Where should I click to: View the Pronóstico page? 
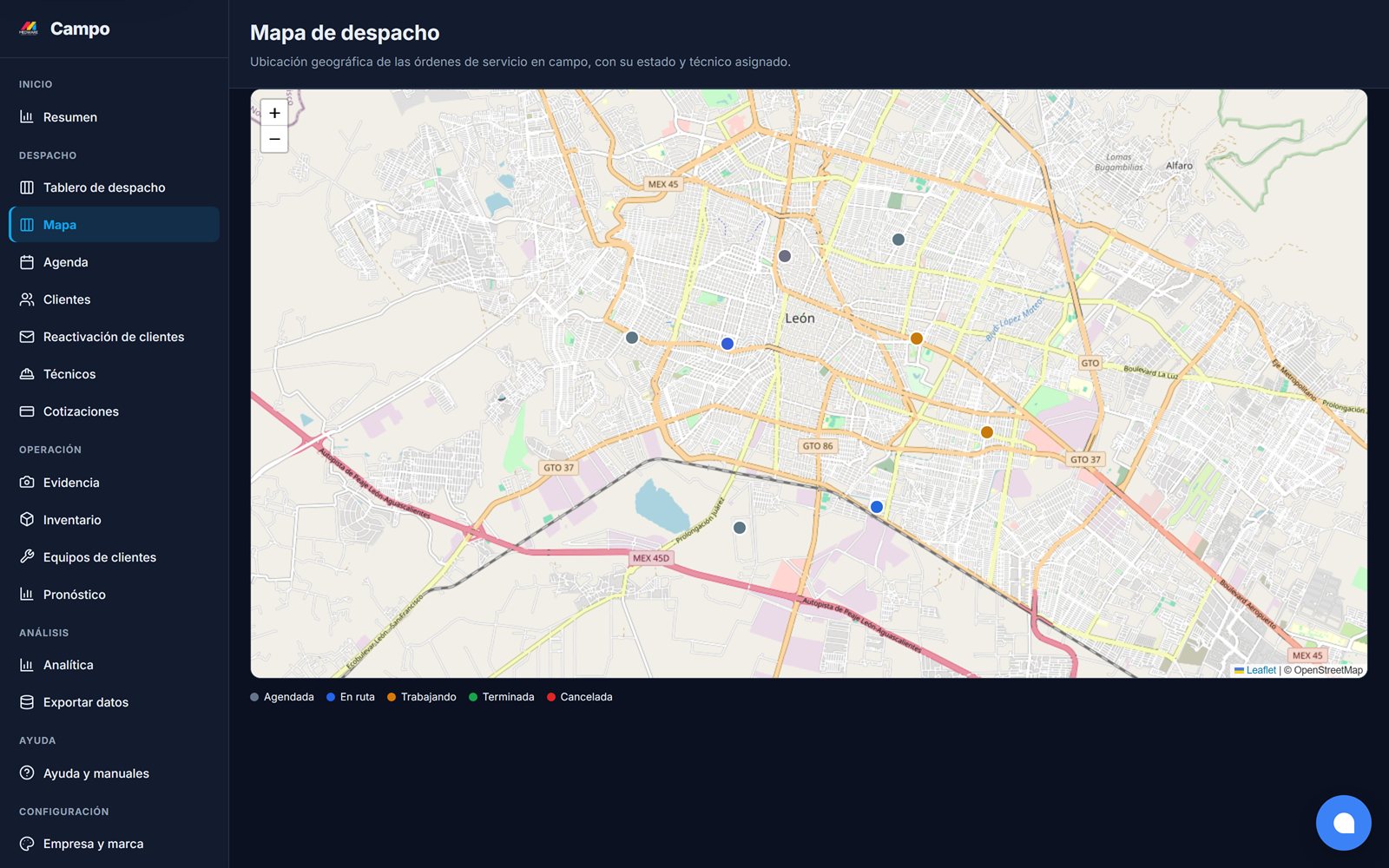click(x=114, y=595)
